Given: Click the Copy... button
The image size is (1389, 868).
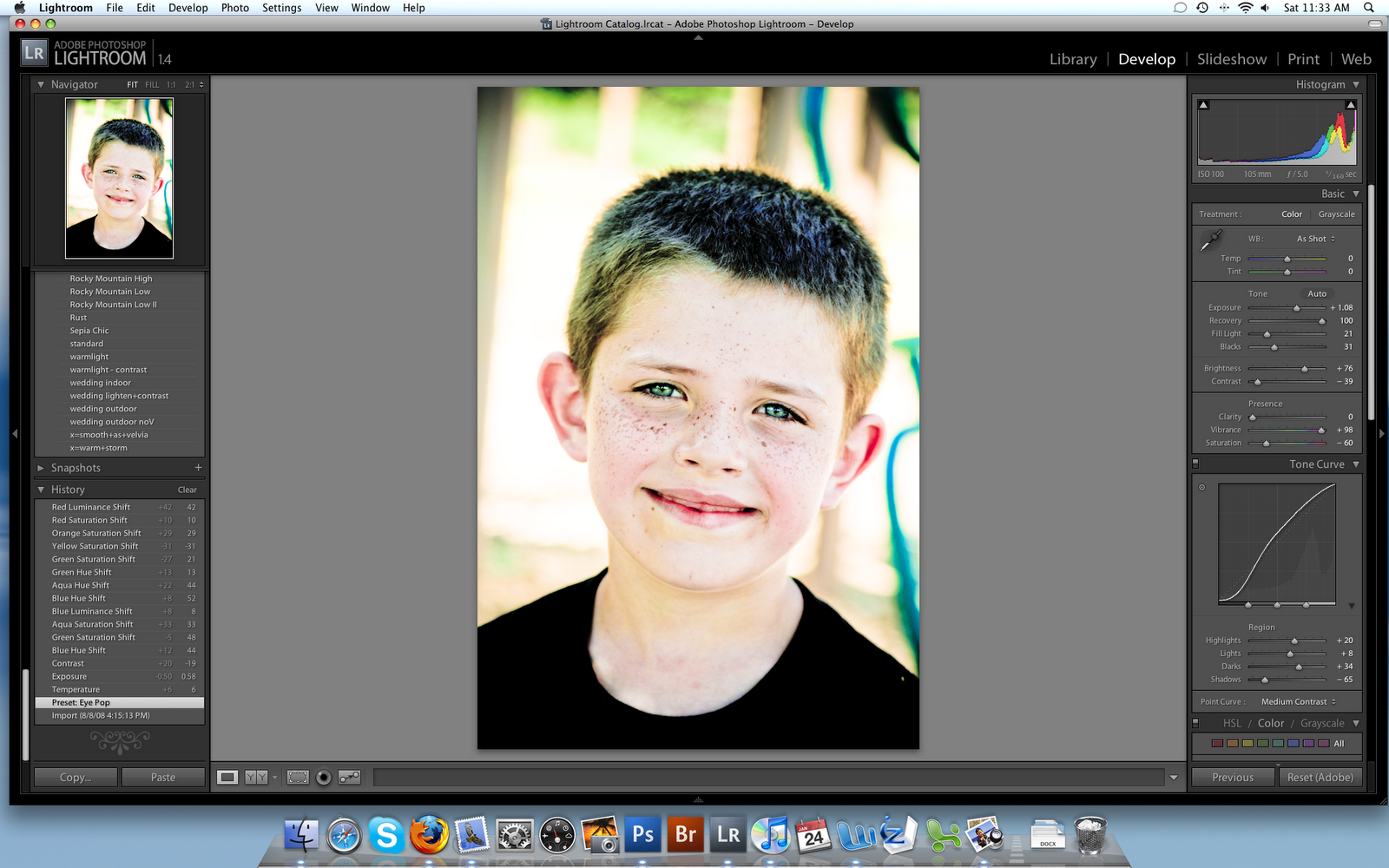Looking at the screenshot, I should [76, 778].
